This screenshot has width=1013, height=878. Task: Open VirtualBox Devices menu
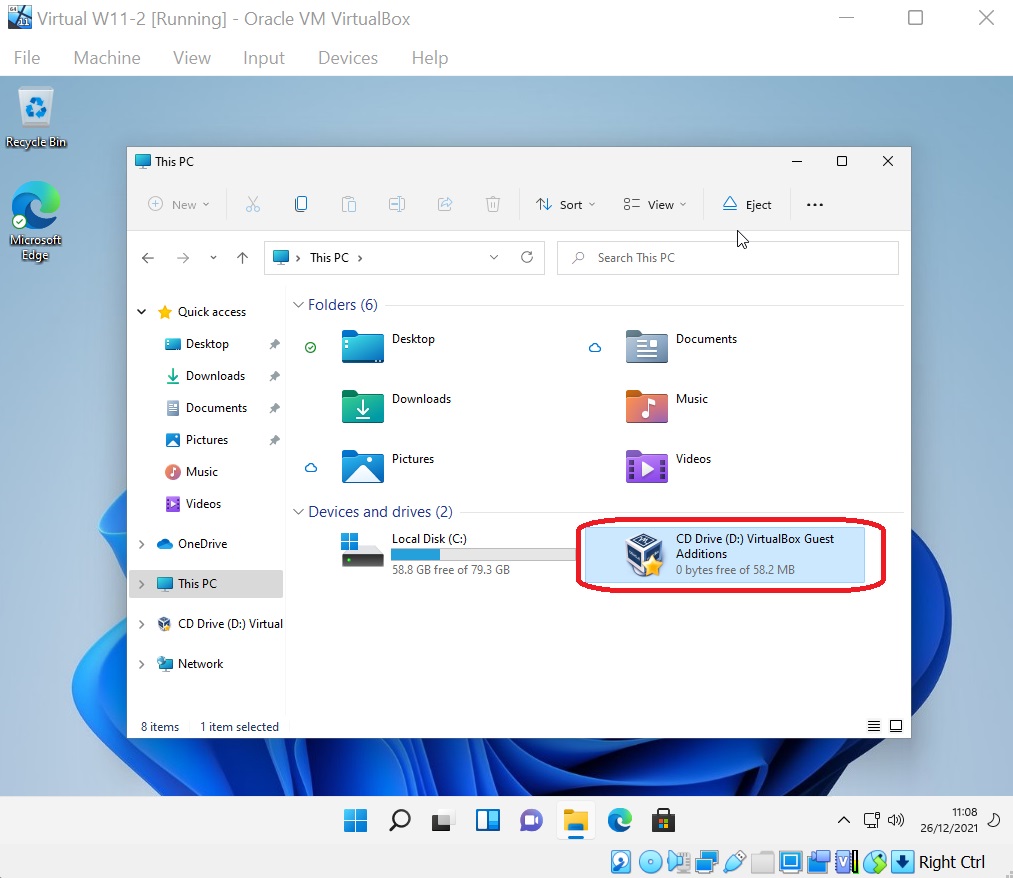[x=348, y=57]
